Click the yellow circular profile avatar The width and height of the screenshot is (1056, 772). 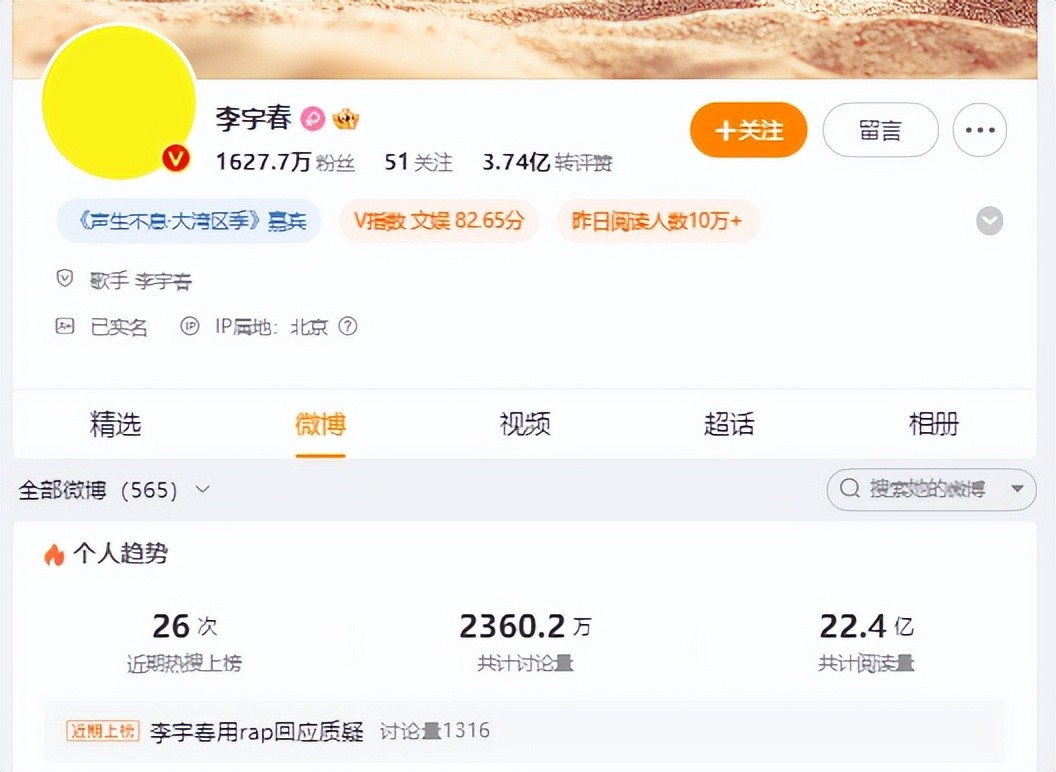point(119,102)
